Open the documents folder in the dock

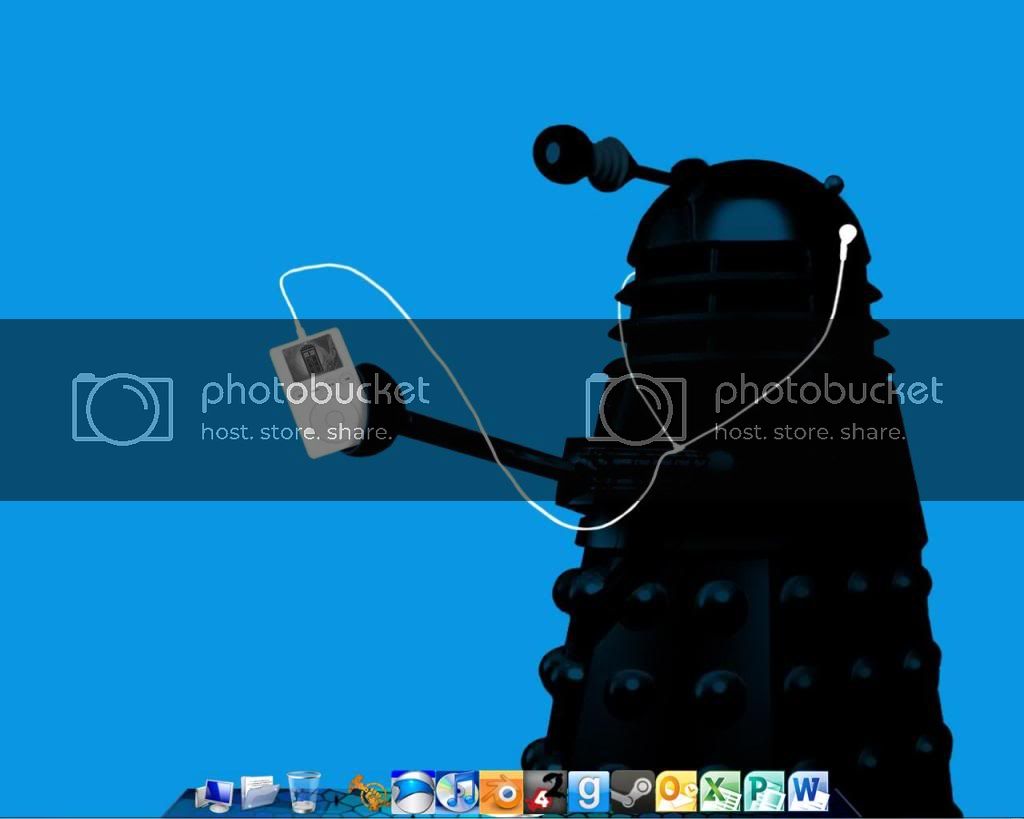point(260,792)
